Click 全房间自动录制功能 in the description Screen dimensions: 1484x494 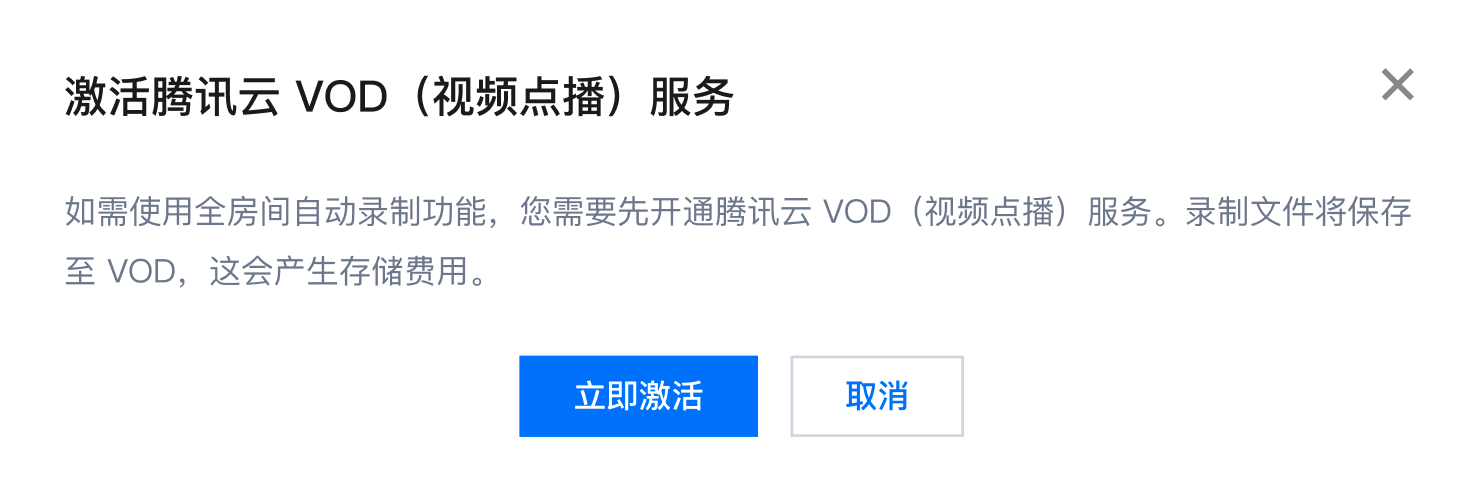tap(341, 212)
